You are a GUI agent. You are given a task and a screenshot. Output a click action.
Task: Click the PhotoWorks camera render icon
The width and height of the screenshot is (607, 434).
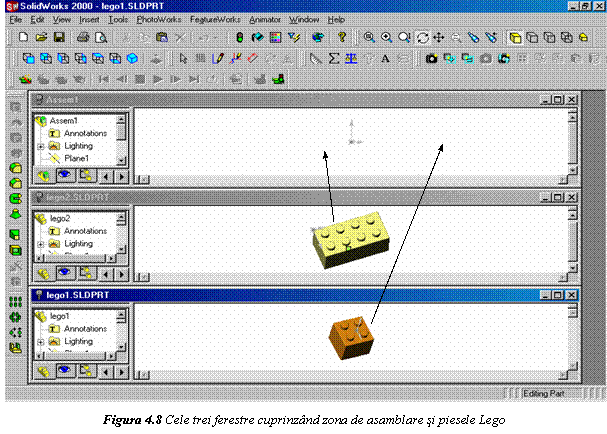coord(431,58)
